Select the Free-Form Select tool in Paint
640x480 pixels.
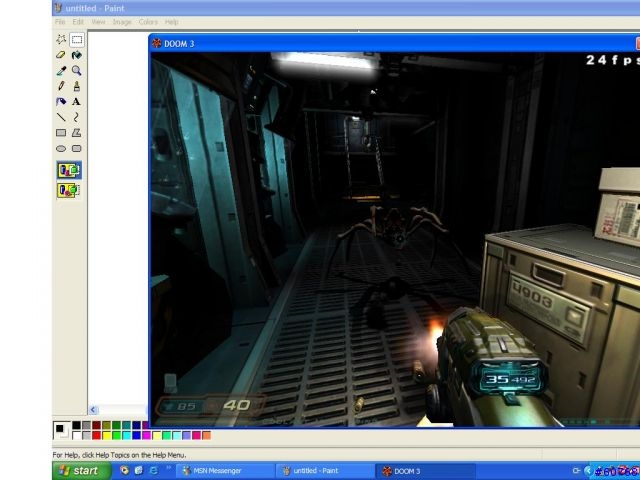point(61,40)
